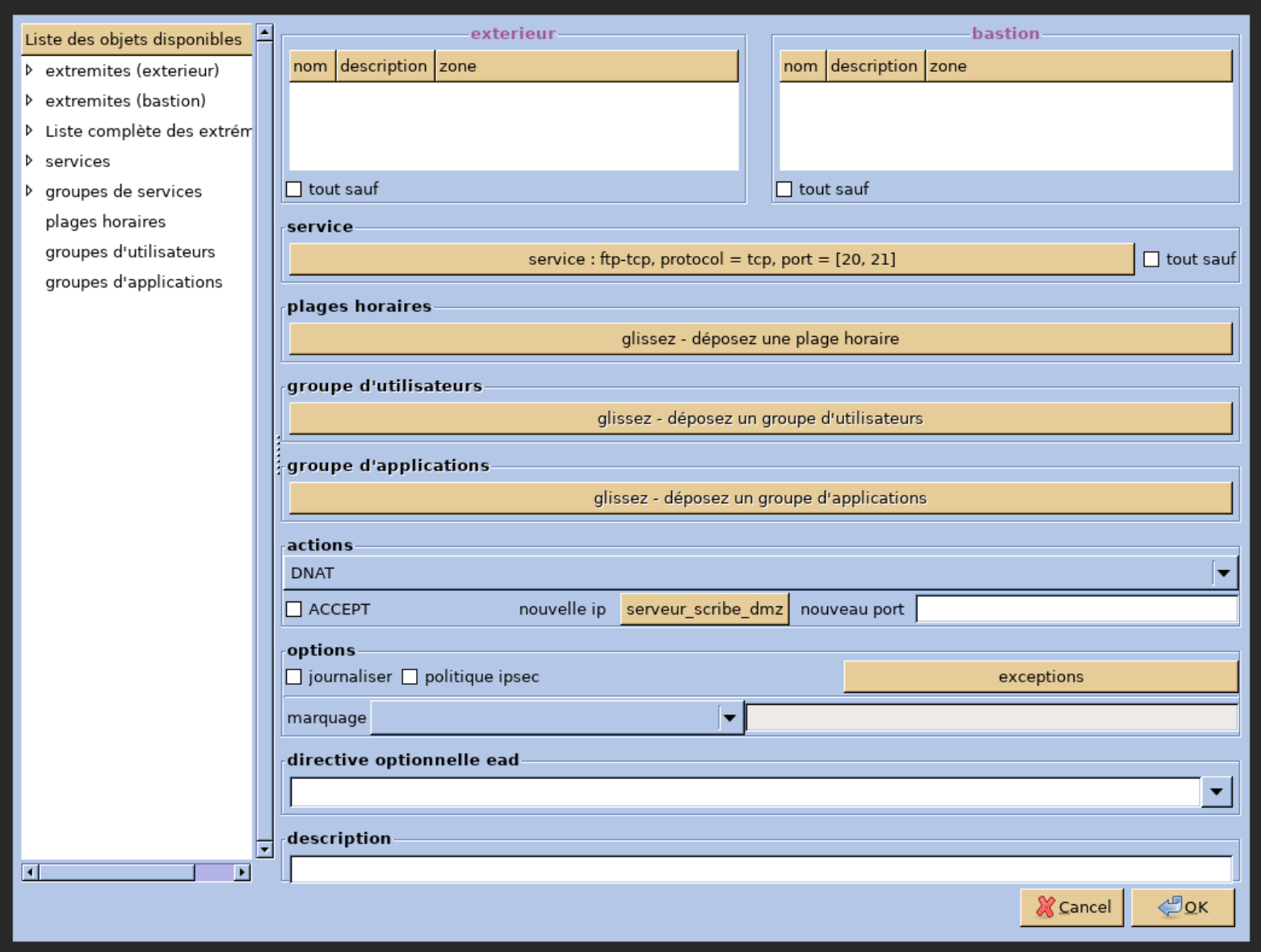Click the tree panel scroll up arrow
1261x952 pixels.
264,33
